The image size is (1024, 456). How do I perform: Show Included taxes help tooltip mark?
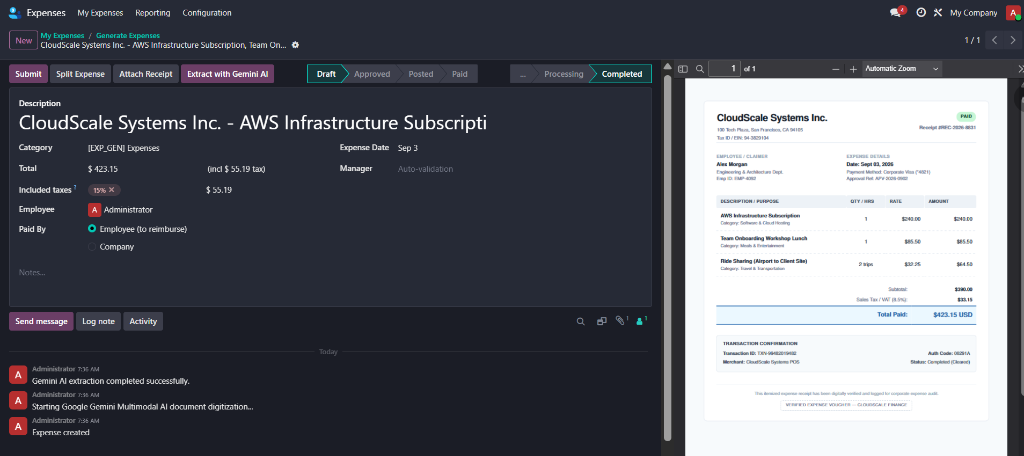[x=74, y=187]
